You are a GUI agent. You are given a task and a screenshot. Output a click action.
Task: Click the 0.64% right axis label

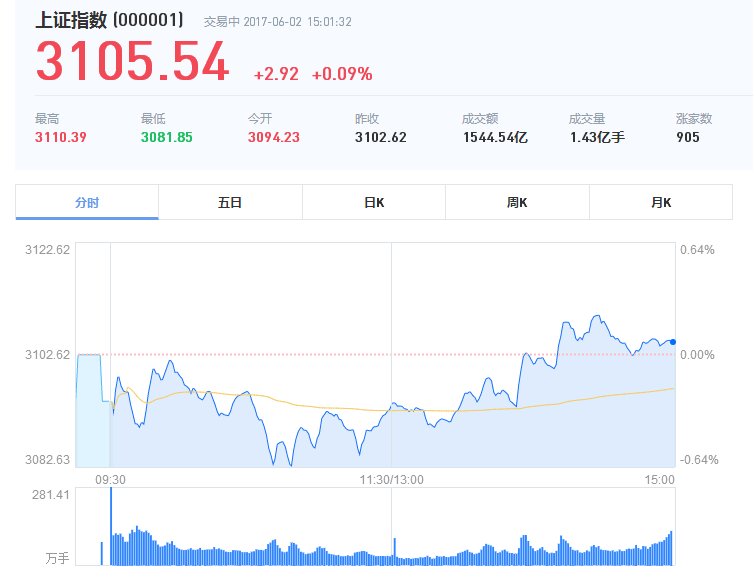pos(697,250)
